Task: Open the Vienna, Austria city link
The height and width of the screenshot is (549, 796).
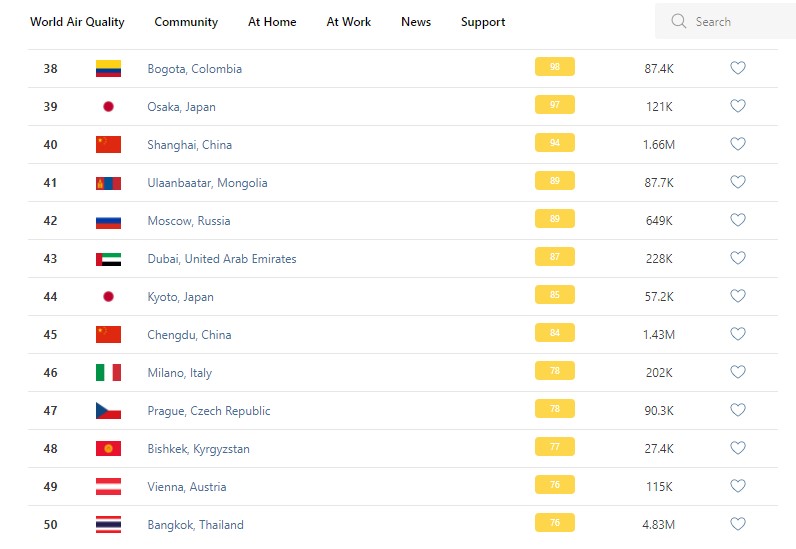Action: pos(187,487)
